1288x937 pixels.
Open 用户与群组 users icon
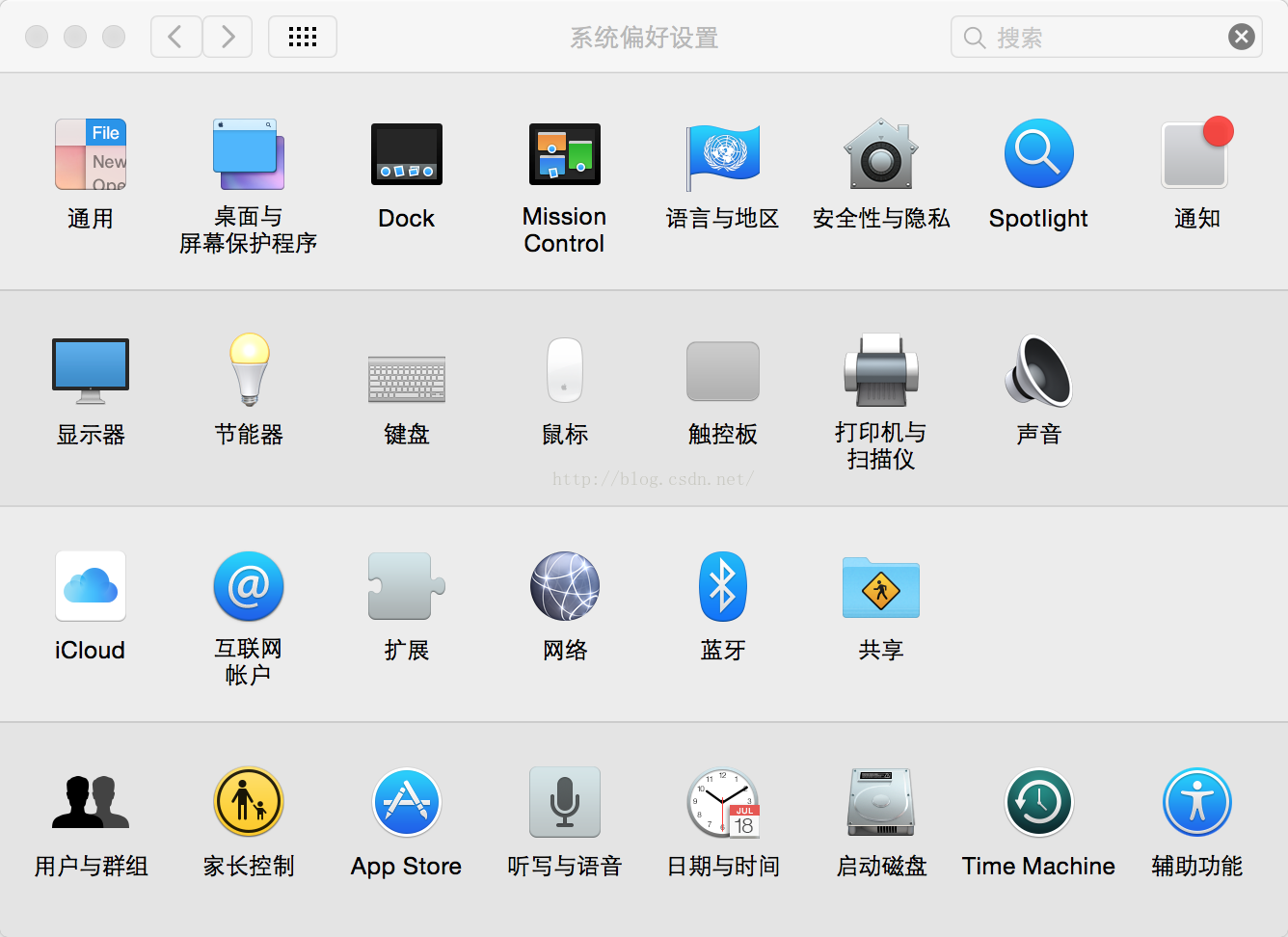tap(91, 802)
